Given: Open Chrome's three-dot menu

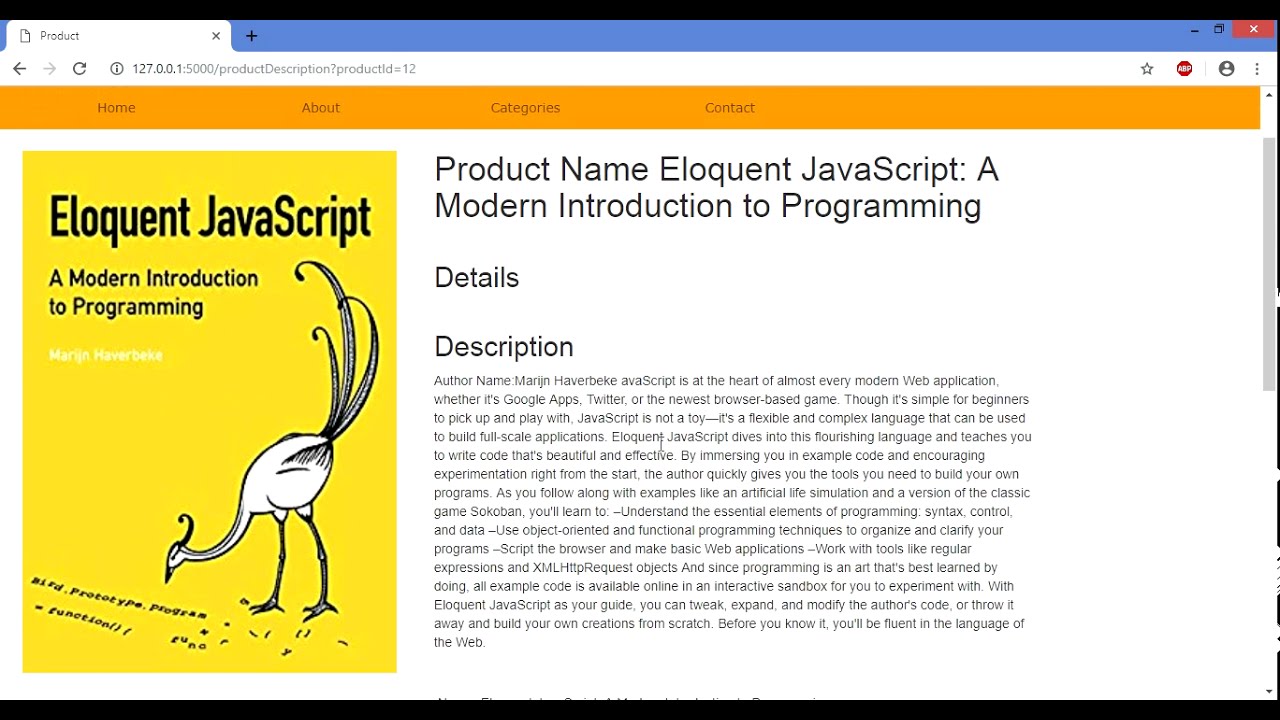Looking at the screenshot, I should (1257, 69).
